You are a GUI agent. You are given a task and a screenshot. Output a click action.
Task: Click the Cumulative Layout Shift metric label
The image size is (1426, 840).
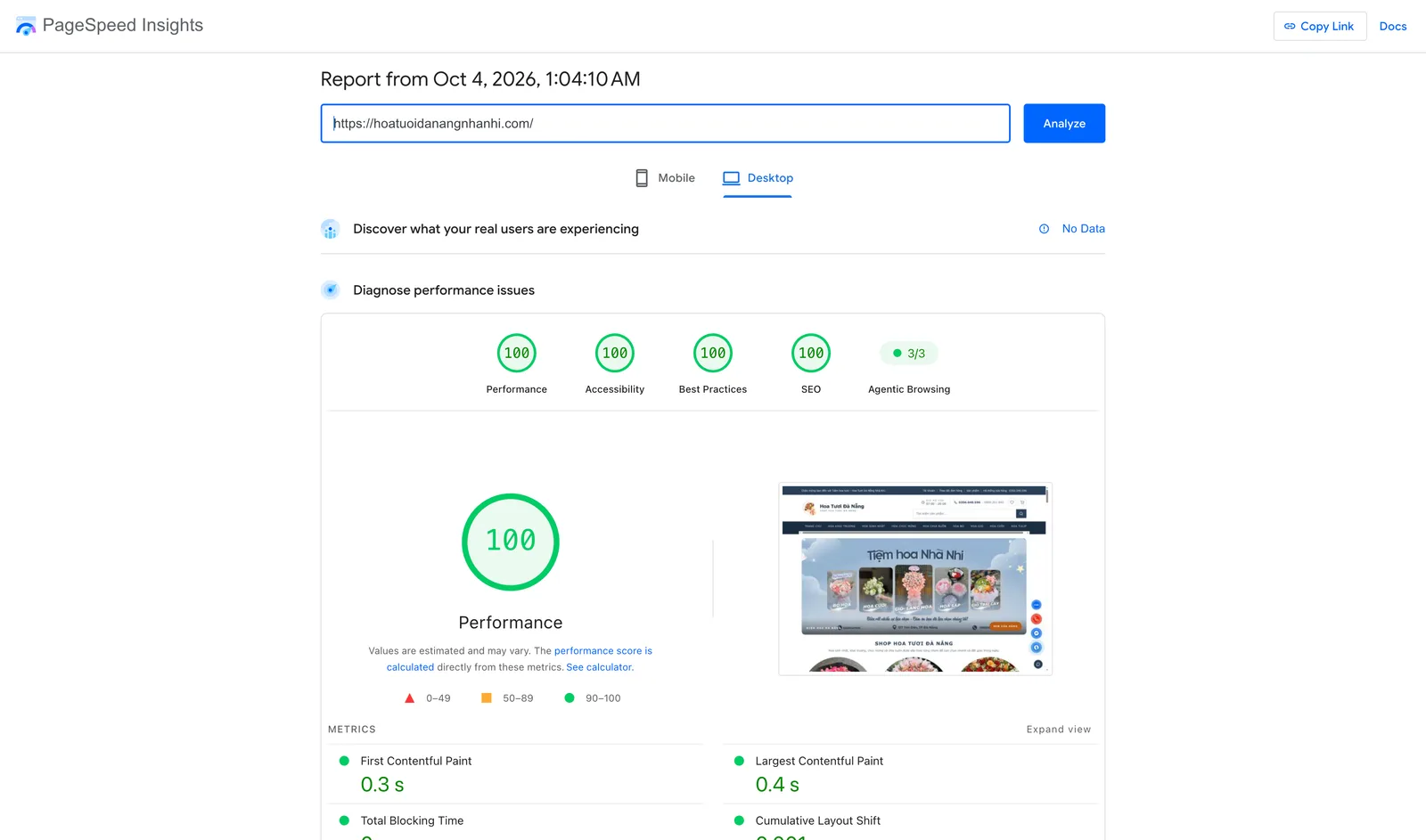click(x=818, y=820)
